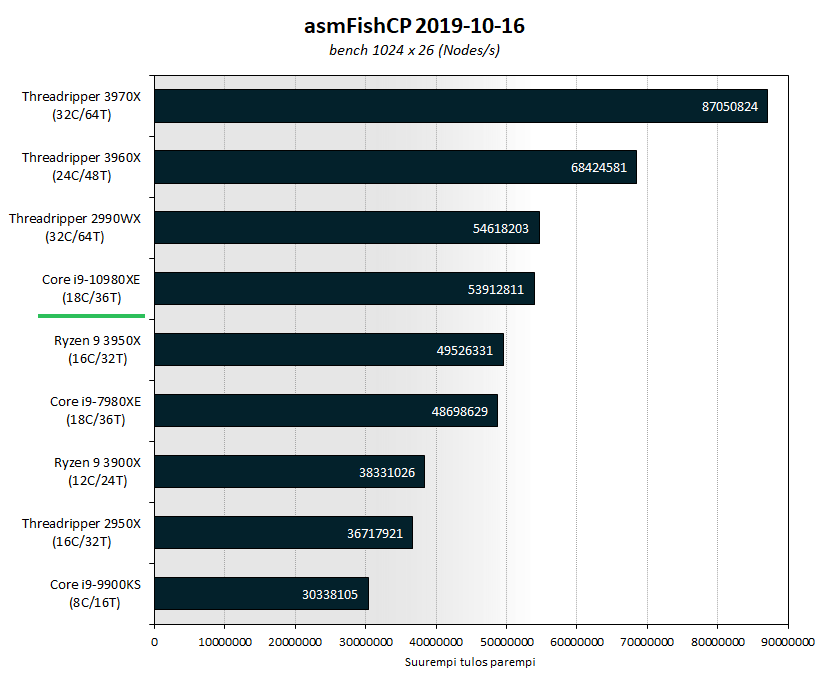Select the score "48698629"
Image resolution: width=830 pixels, height=686 pixels.
click(459, 411)
